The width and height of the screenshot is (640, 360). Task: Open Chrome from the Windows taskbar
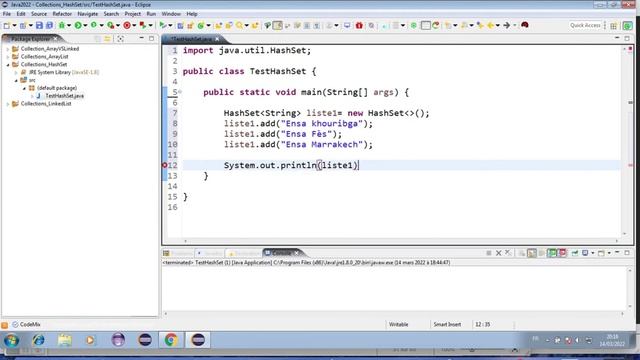171,340
